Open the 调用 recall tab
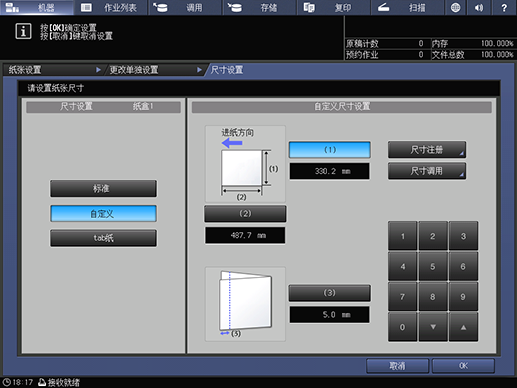Screen dimensions: 517x388 185,7
